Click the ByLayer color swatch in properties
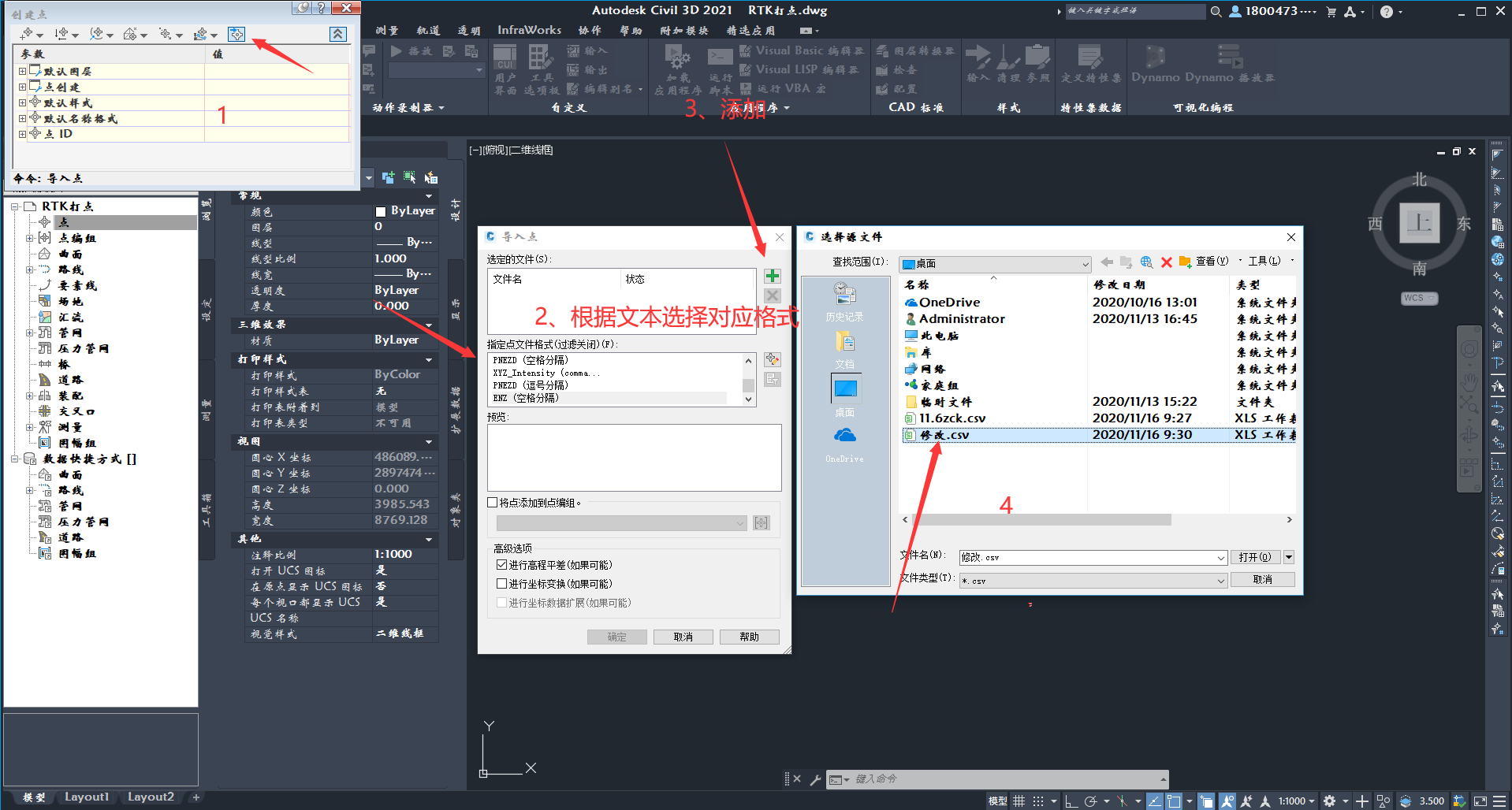This screenshot has width=1512, height=810. 381,211
